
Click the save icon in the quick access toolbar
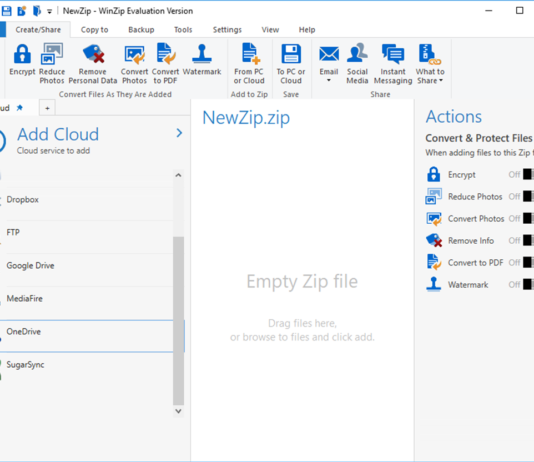(6, 11)
